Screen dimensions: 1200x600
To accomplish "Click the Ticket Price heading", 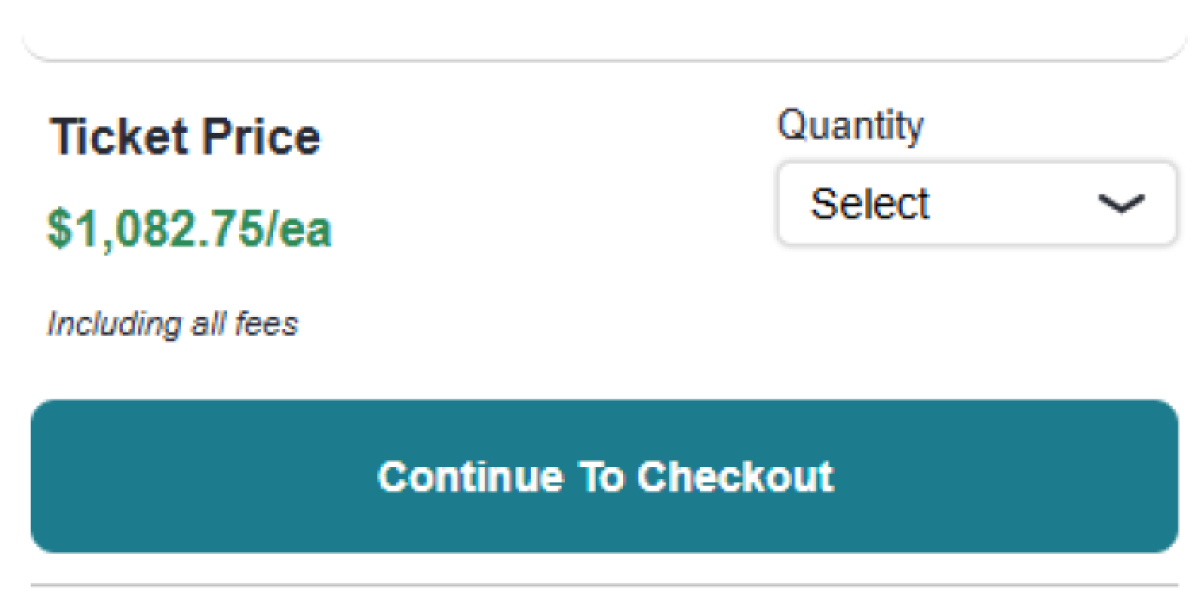I will tap(185, 137).
